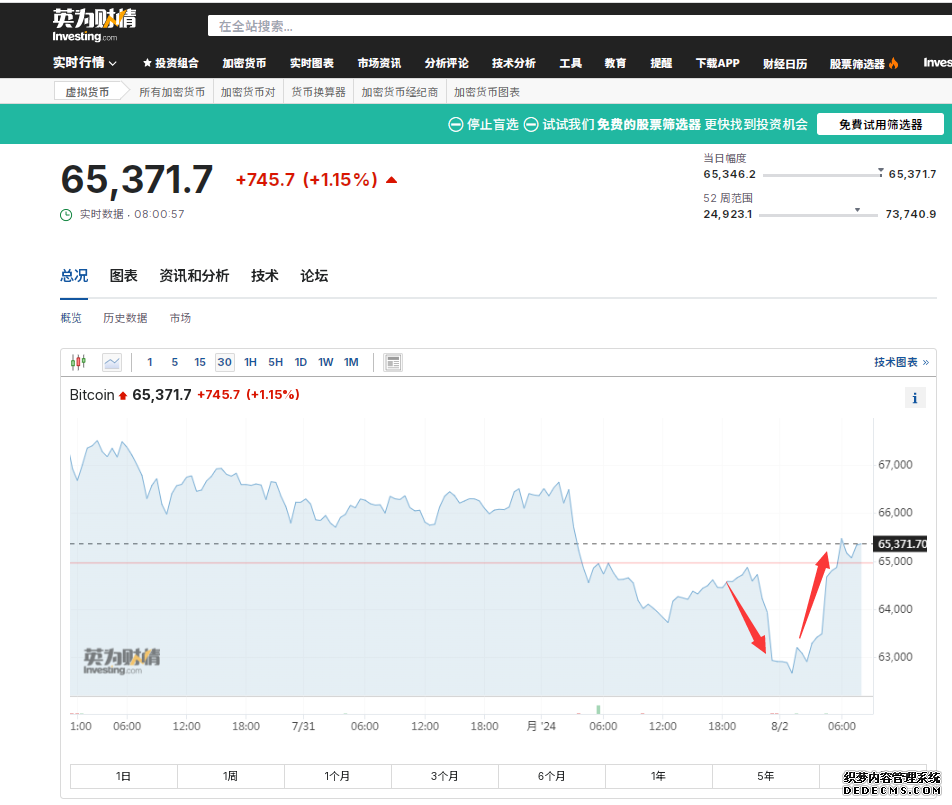Open the chart news table icon
This screenshot has width=952, height=805.
393,362
